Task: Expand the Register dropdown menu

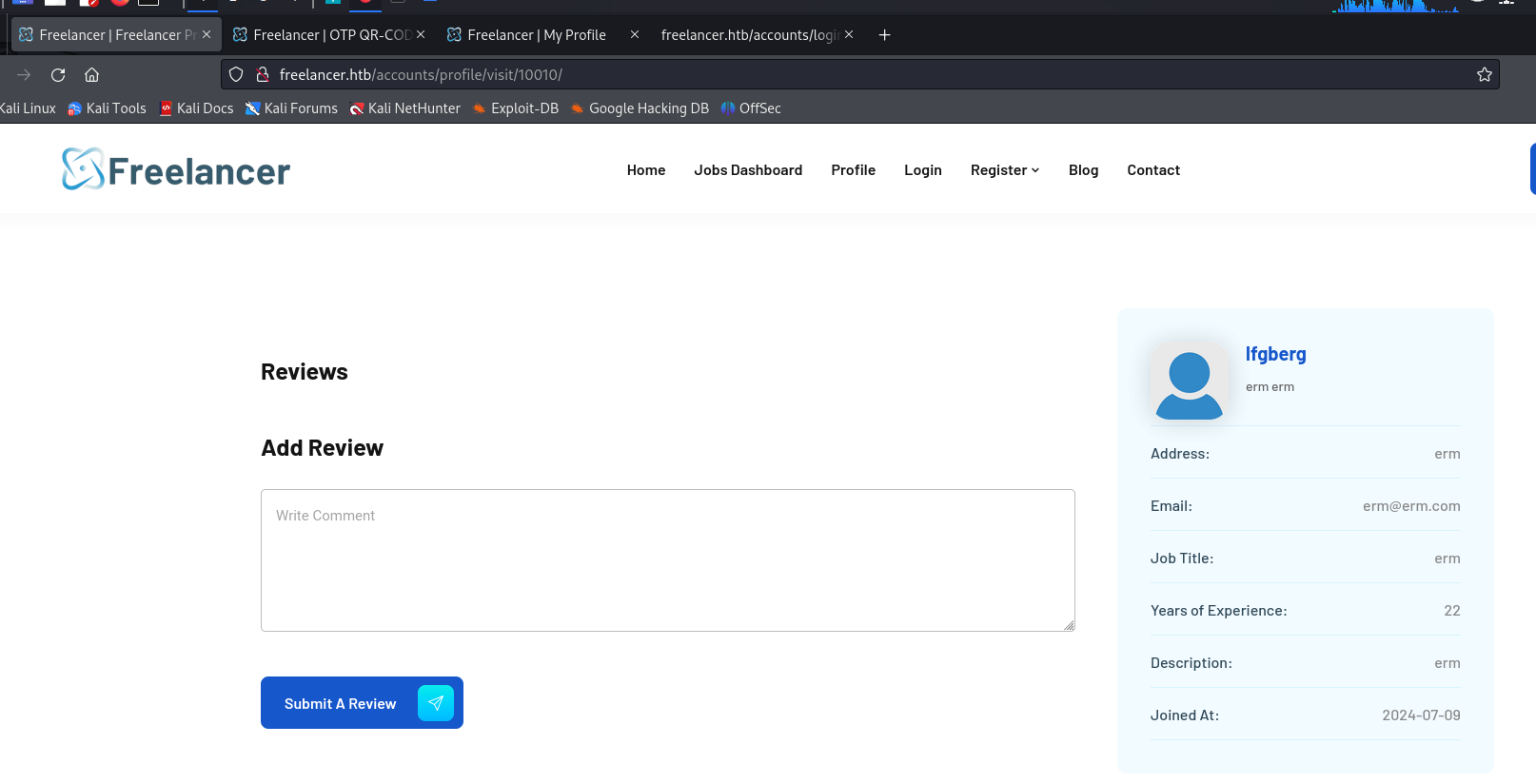Action: (x=1004, y=170)
